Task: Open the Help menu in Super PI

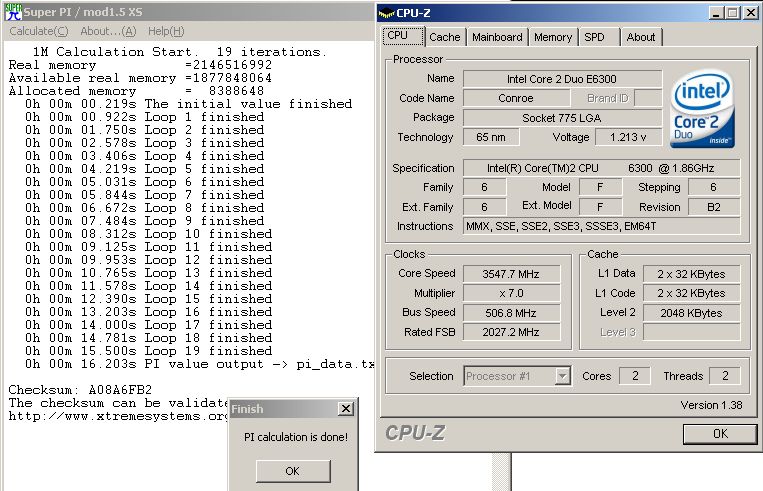Action: click(166, 31)
